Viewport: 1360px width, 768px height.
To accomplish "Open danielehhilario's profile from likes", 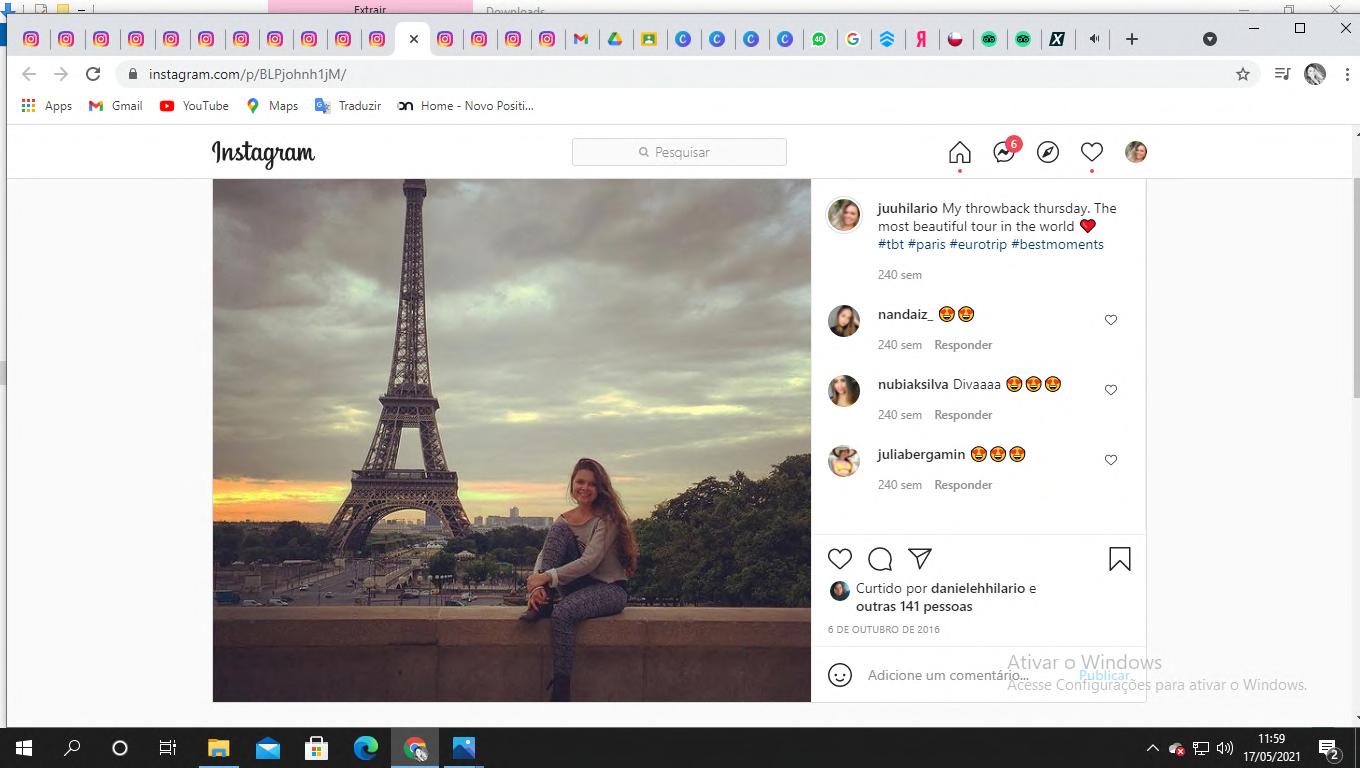I will (978, 588).
